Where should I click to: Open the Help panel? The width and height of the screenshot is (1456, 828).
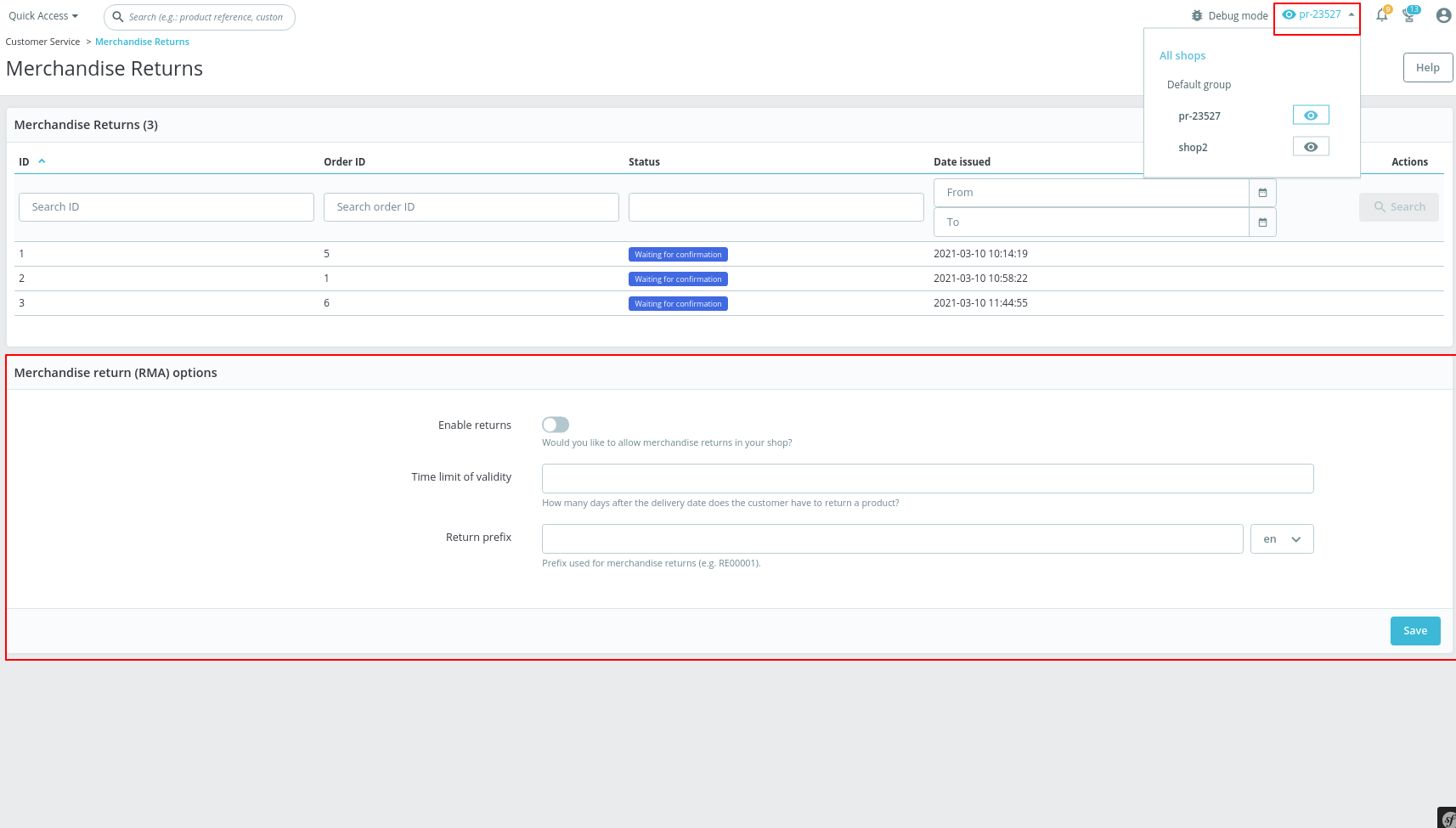1427,67
